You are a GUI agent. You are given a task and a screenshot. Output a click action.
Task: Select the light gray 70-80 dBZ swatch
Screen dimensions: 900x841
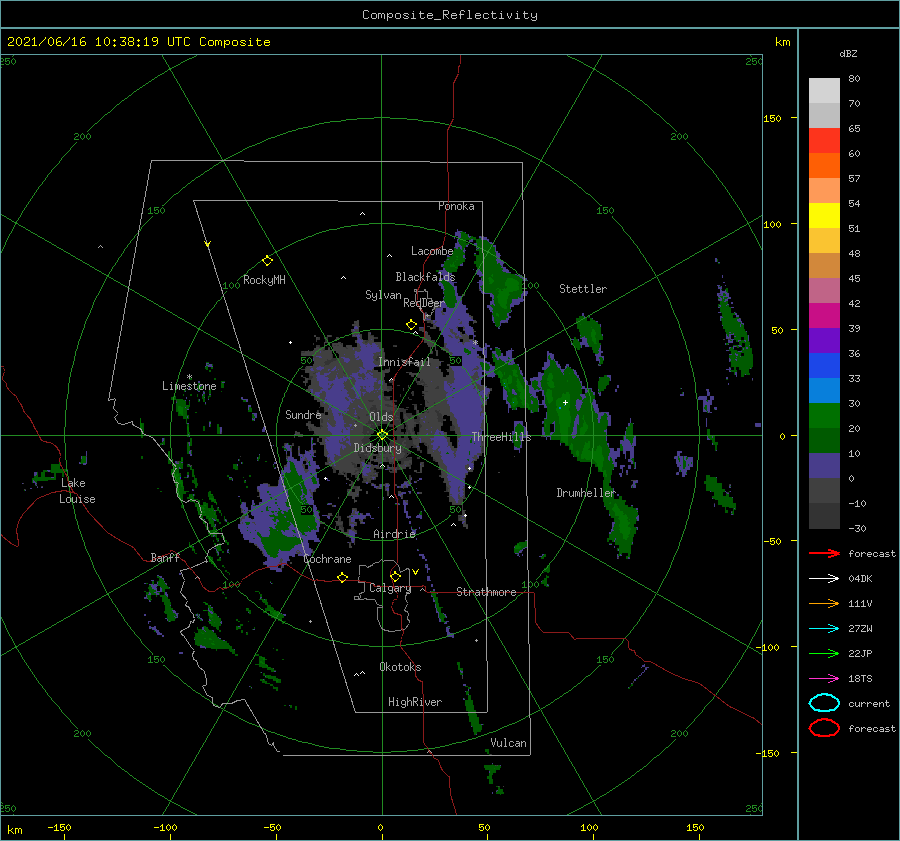click(824, 91)
